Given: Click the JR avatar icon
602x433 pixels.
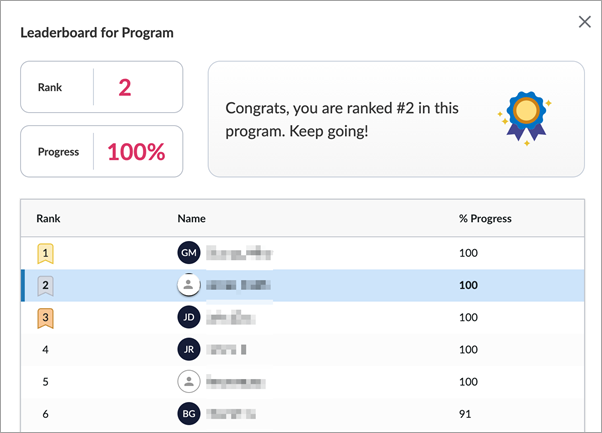Looking at the screenshot, I should tap(188, 350).
